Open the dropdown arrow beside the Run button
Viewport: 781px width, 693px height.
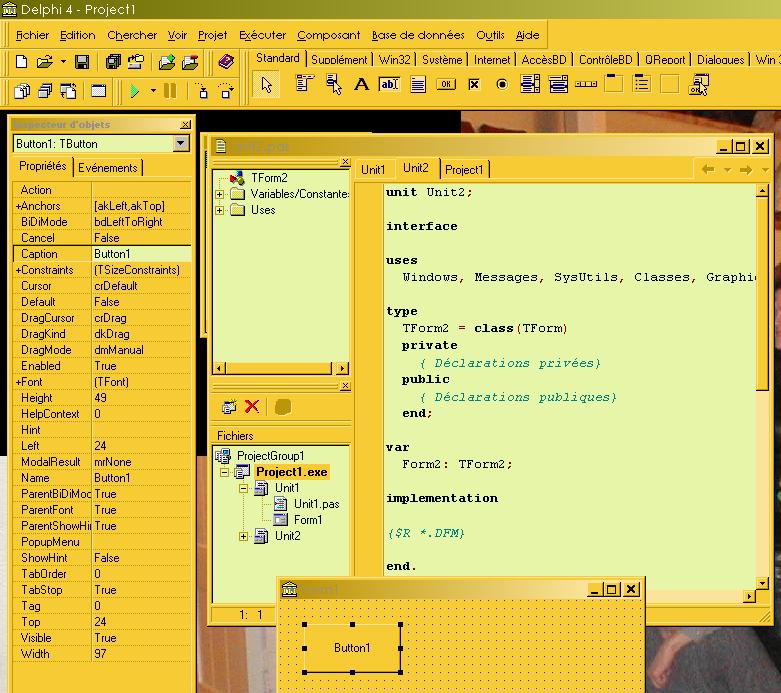153,91
